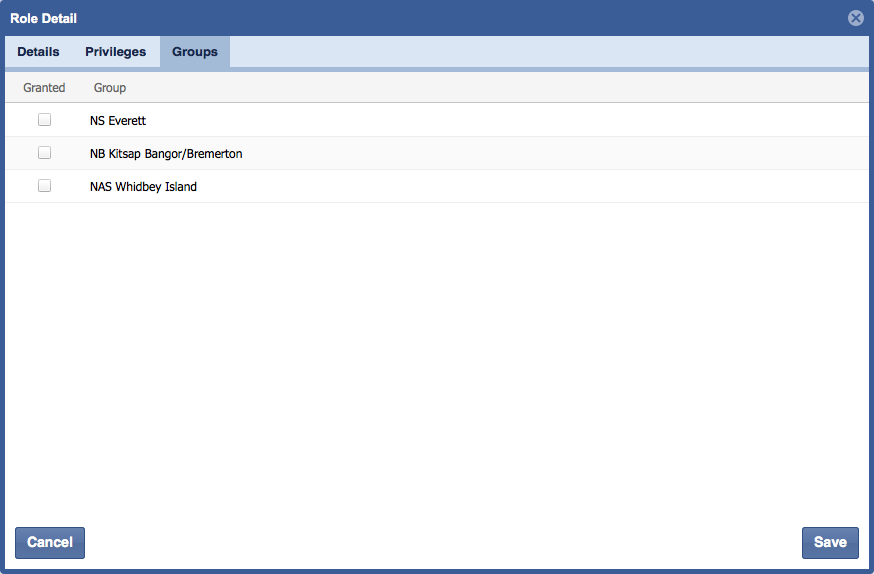Click blank header area right of Group column
This screenshot has height=574, width=874.
[x=500, y=88]
